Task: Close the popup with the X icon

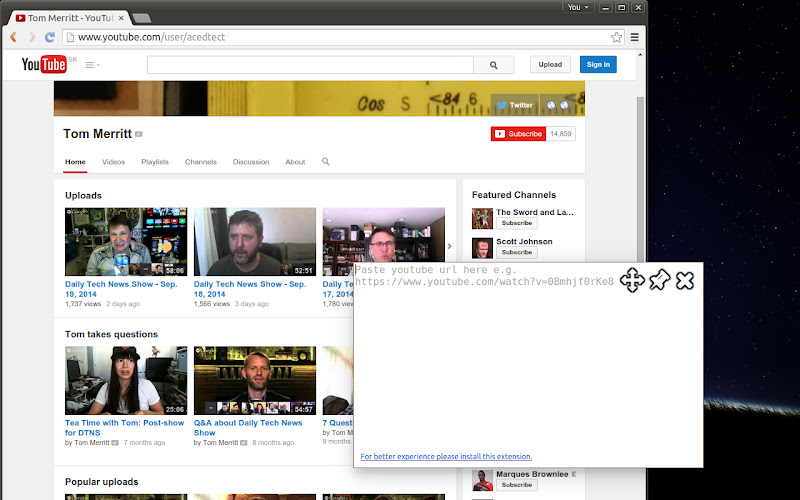Action: point(685,281)
